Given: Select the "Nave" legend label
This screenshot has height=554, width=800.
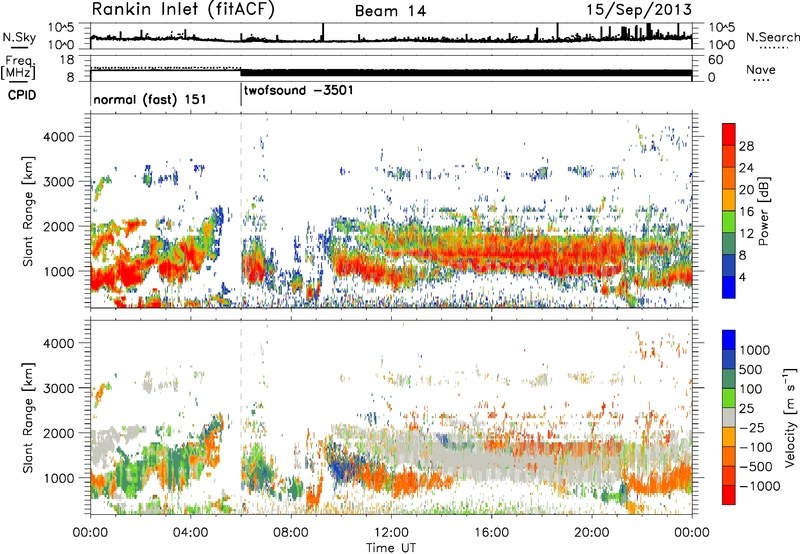Looking at the screenshot, I should coord(761,70).
